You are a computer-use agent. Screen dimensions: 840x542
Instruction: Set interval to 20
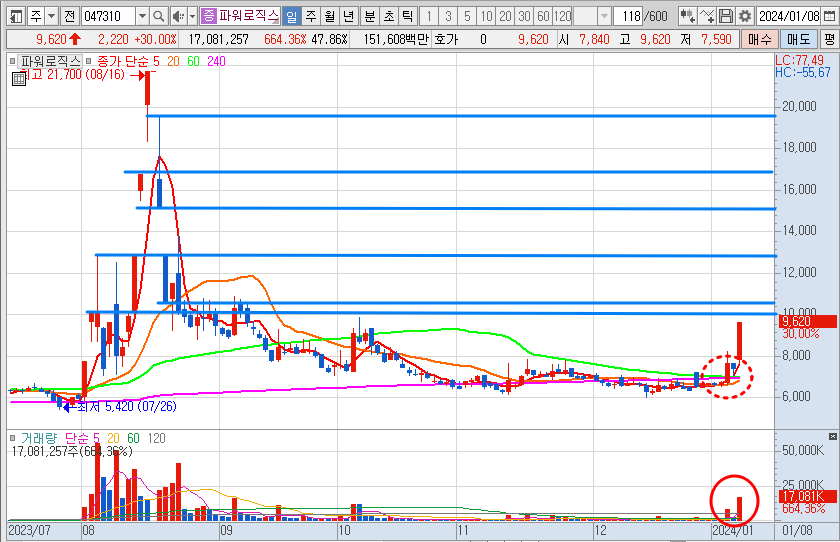click(505, 17)
